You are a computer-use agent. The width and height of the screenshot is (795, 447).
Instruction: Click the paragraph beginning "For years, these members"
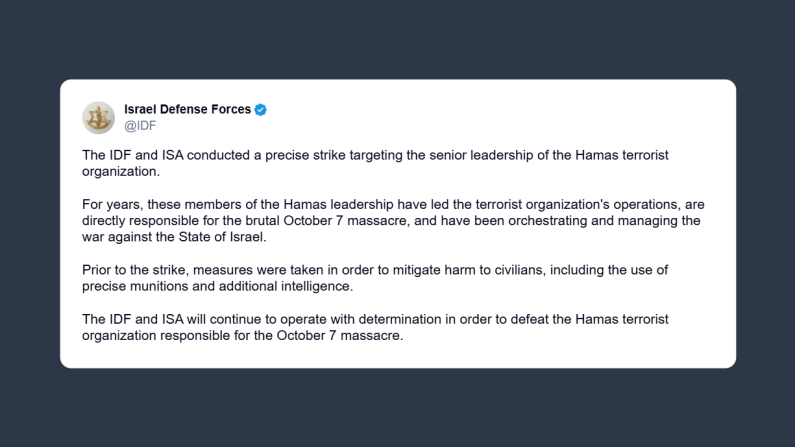pos(393,220)
